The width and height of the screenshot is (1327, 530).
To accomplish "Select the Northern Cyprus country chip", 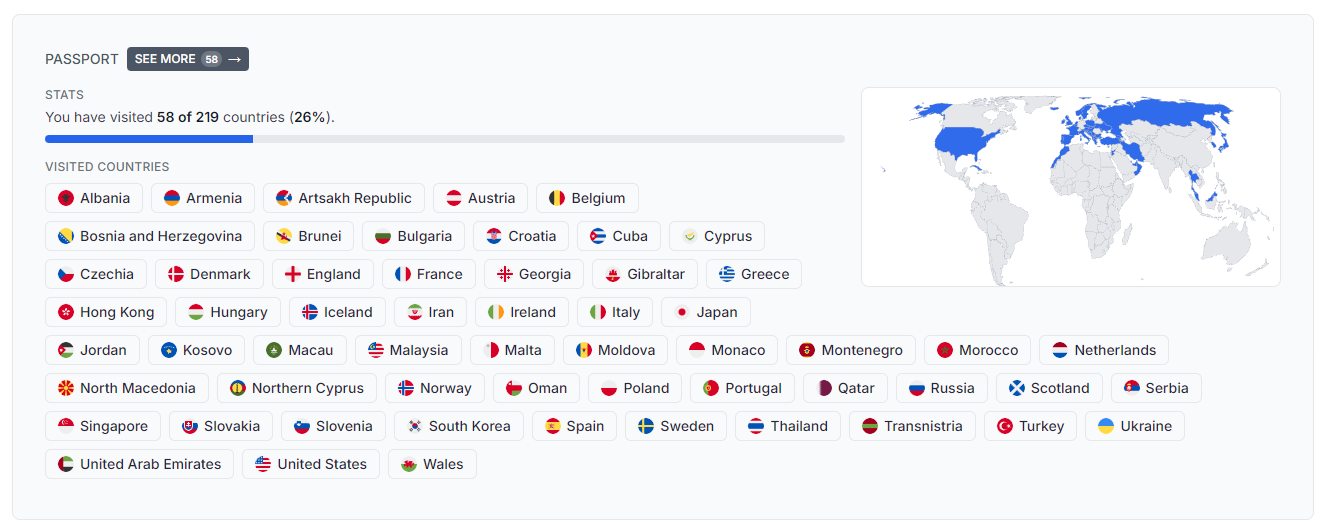I will (297, 388).
